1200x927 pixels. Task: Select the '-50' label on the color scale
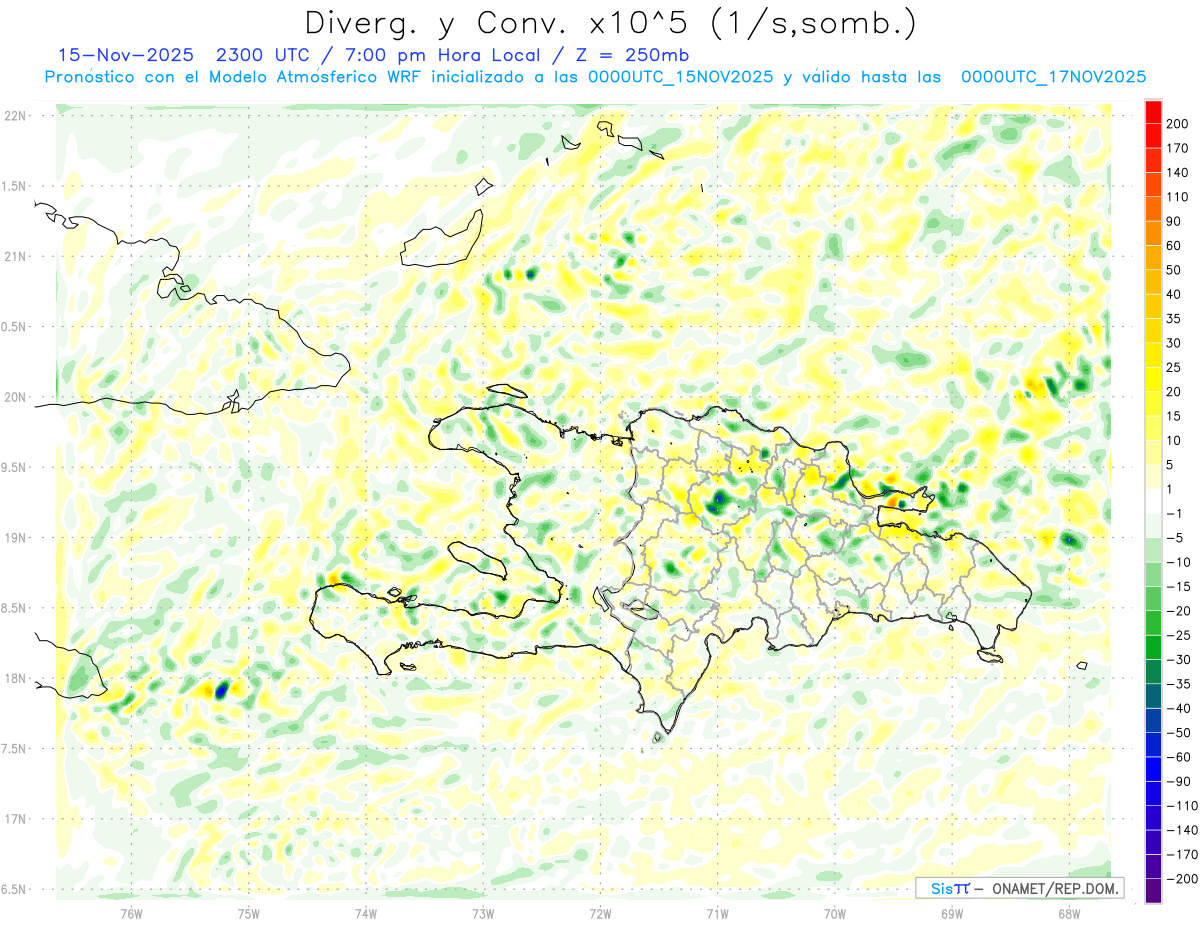coord(1178,733)
